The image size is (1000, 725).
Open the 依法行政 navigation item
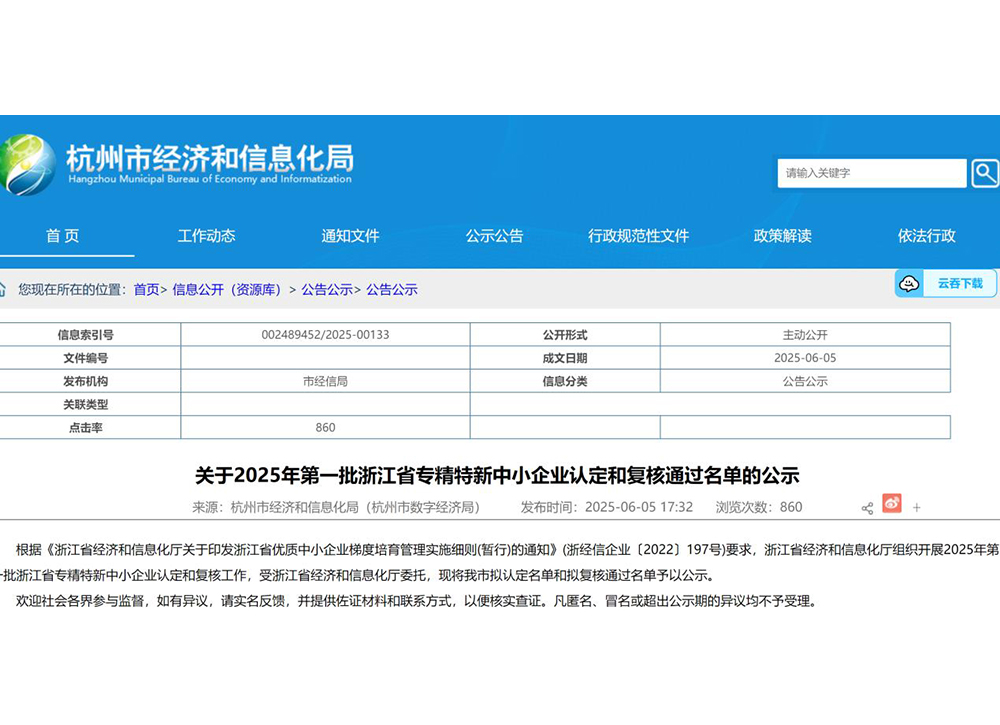pyautogui.click(x=926, y=236)
